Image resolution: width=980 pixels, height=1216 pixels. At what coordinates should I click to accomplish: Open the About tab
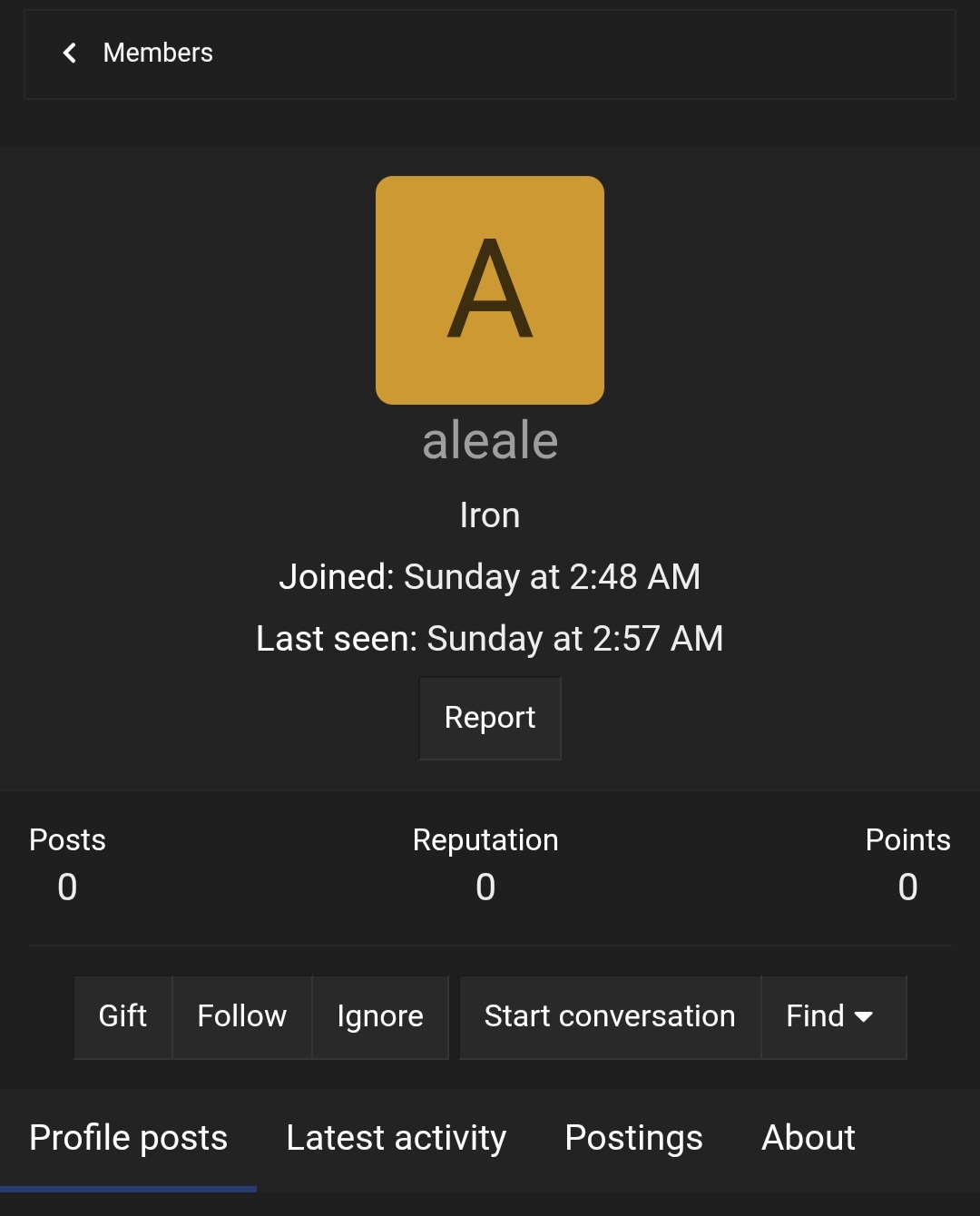(x=808, y=1138)
